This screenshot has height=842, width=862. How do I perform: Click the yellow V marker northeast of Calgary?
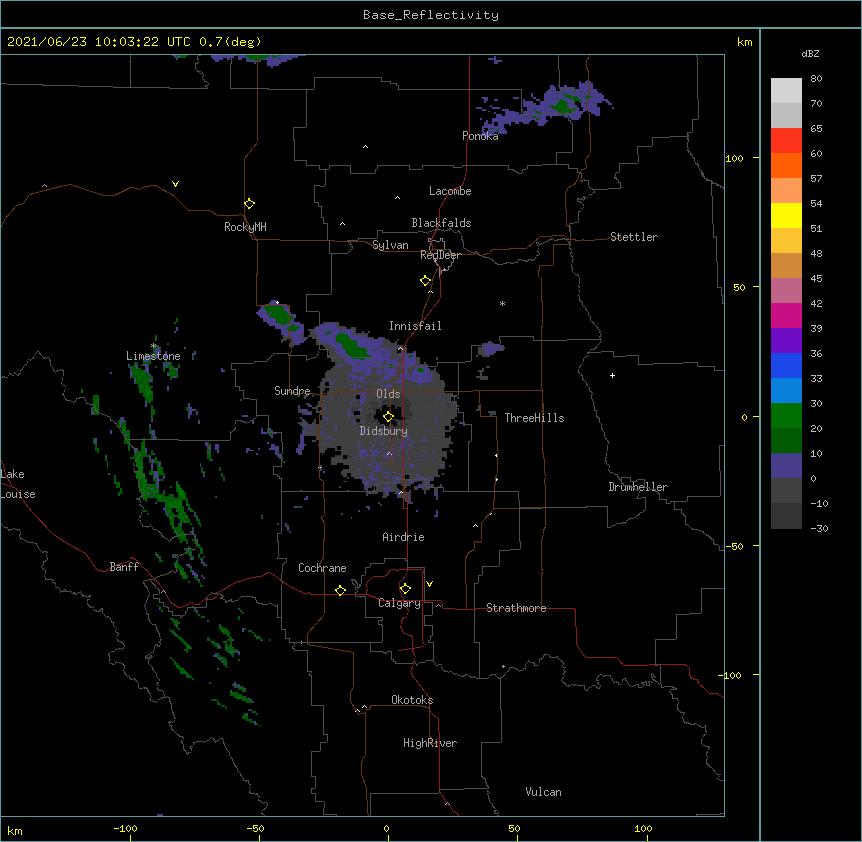click(429, 584)
